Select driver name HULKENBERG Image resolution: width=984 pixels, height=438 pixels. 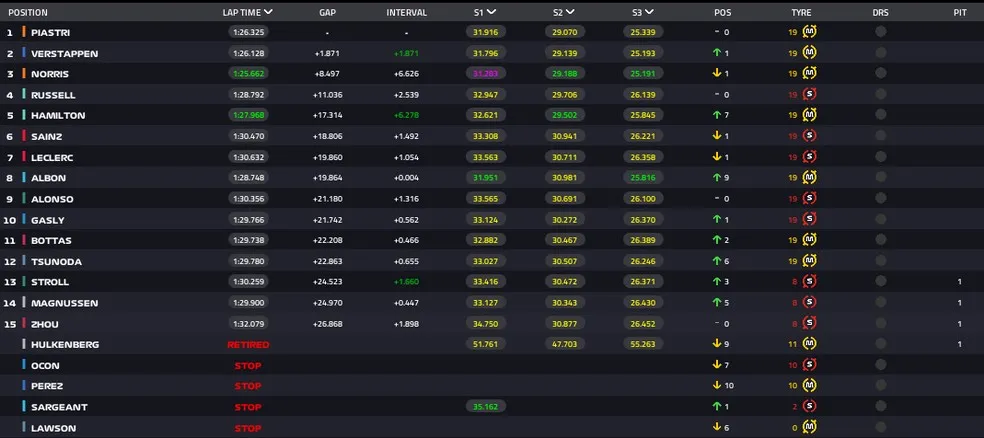point(65,345)
